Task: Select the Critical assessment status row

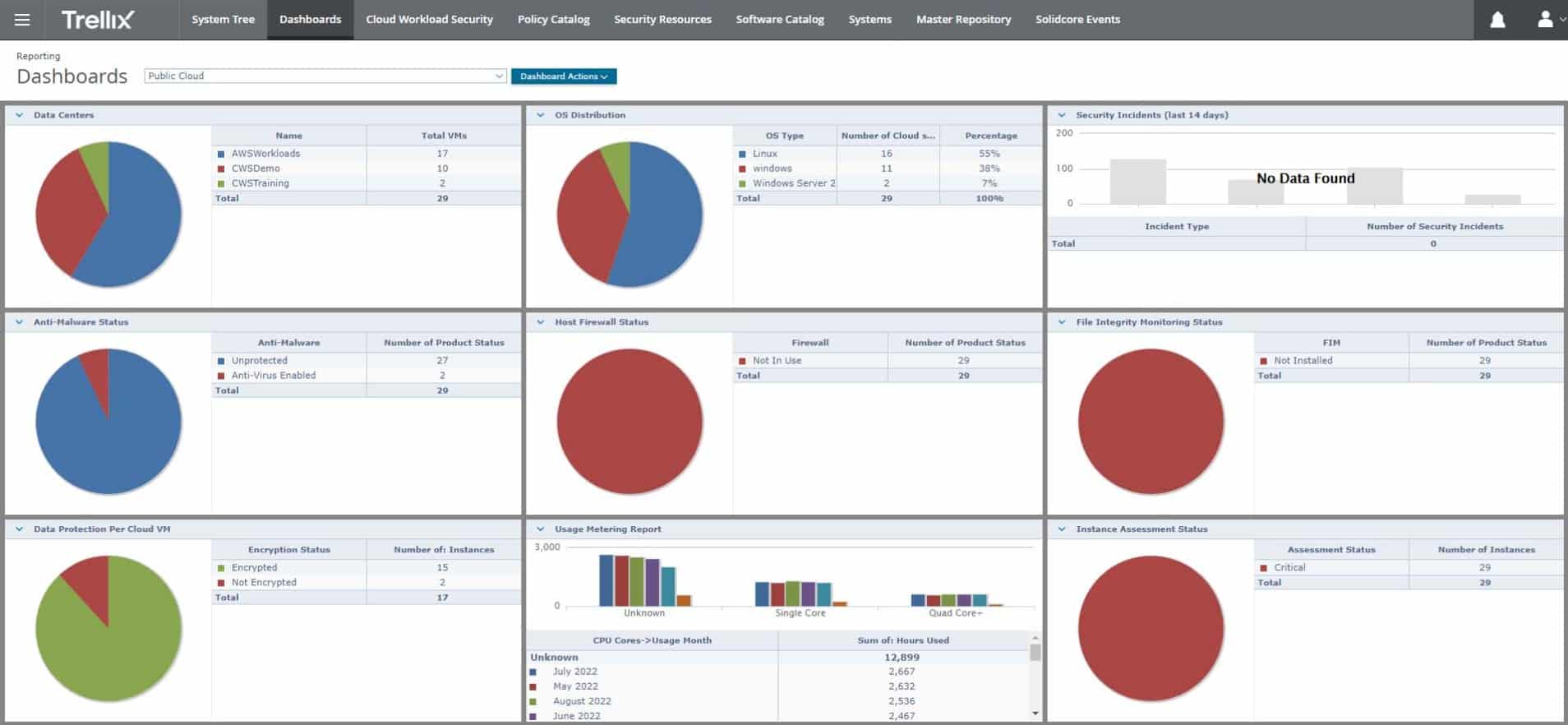Action: click(x=1409, y=568)
